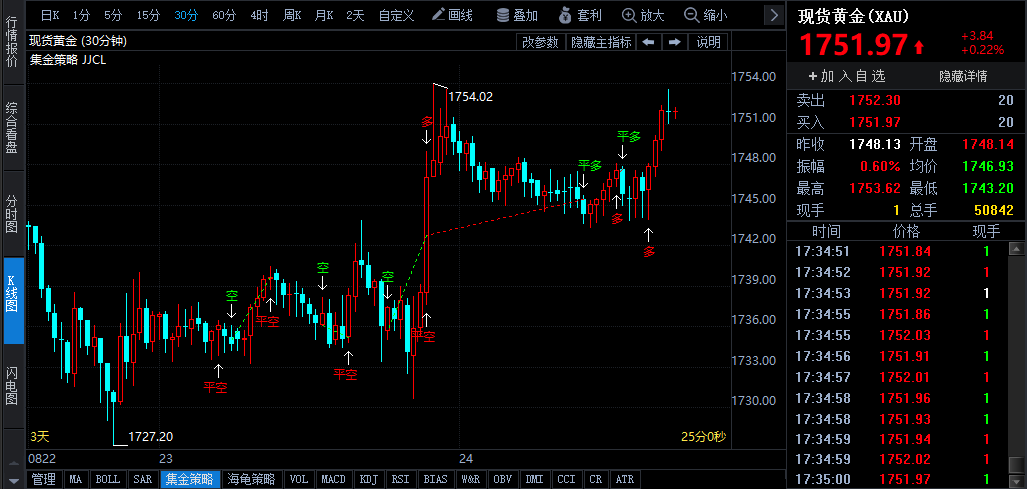Click the left arrow indicator button
The image size is (1027, 489).
(648, 42)
